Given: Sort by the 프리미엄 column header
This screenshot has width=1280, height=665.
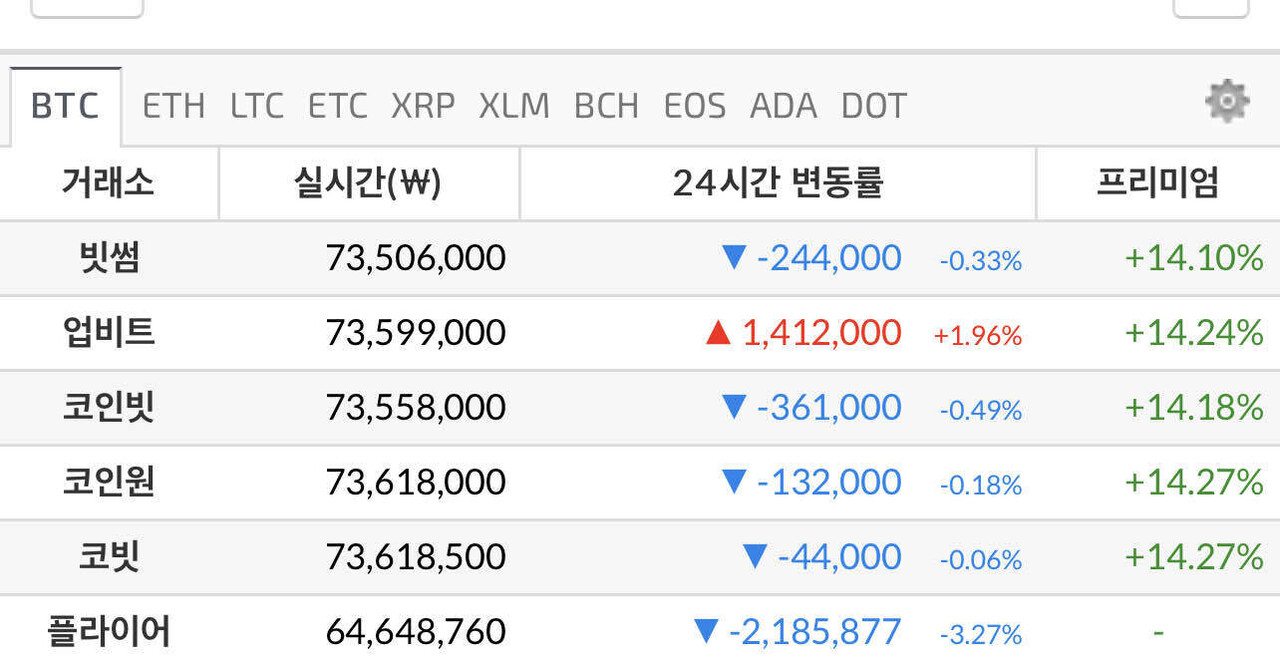Looking at the screenshot, I should tap(1157, 183).
